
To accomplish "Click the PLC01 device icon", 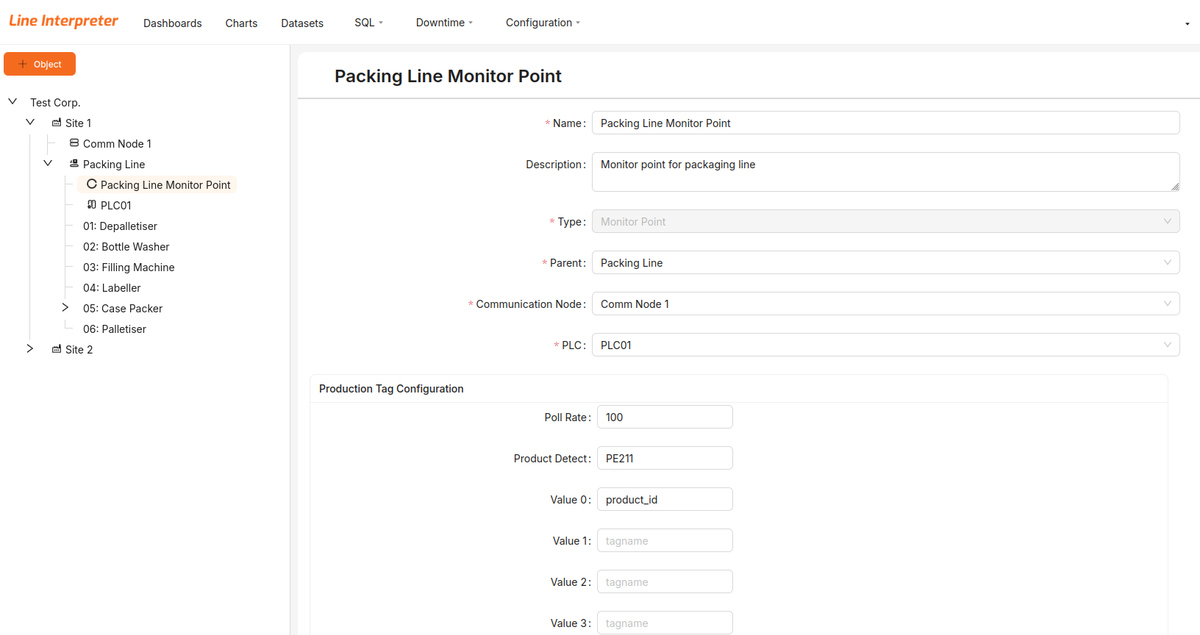I will pos(91,205).
